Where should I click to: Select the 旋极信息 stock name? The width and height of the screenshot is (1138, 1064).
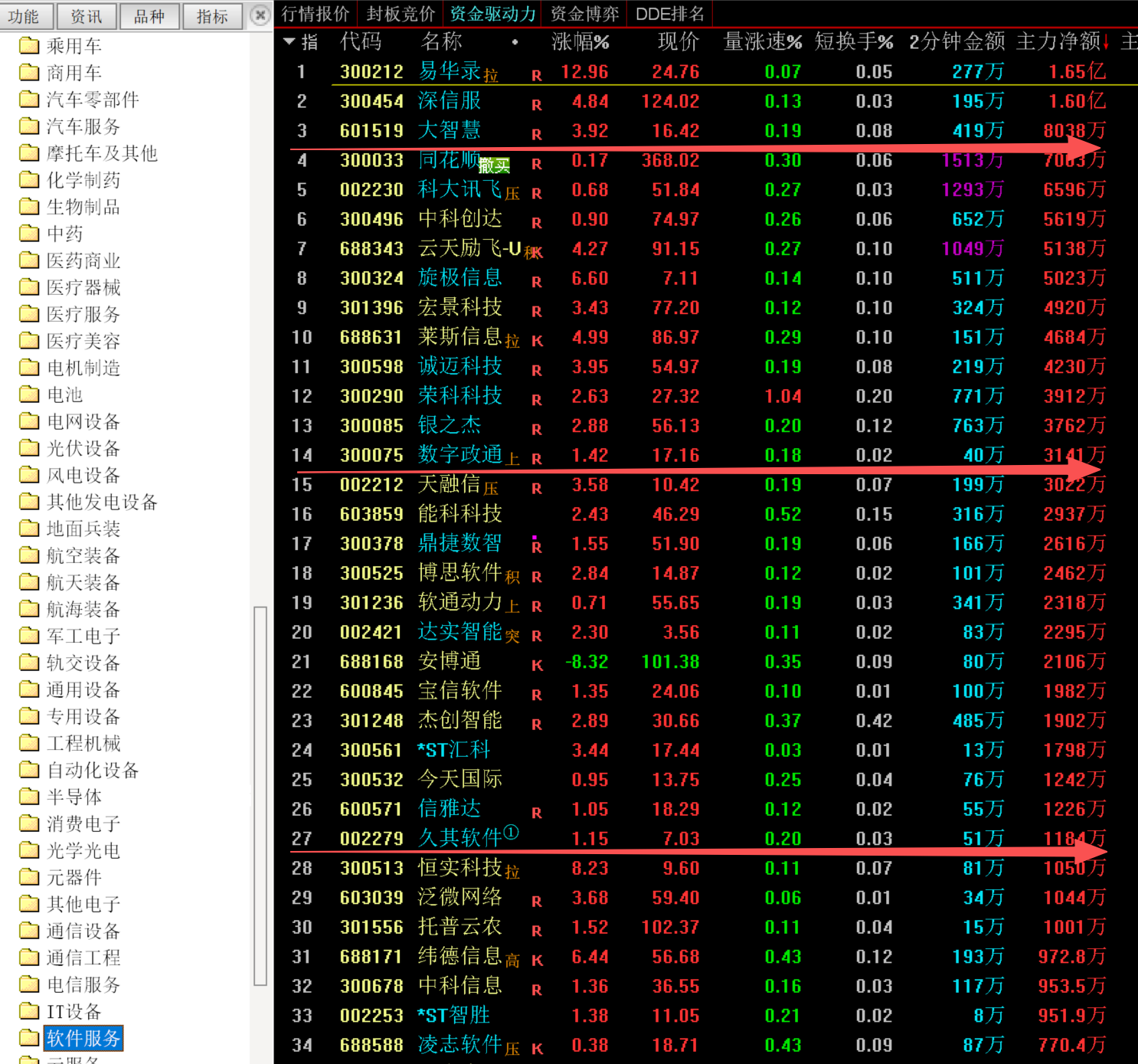pos(460,278)
